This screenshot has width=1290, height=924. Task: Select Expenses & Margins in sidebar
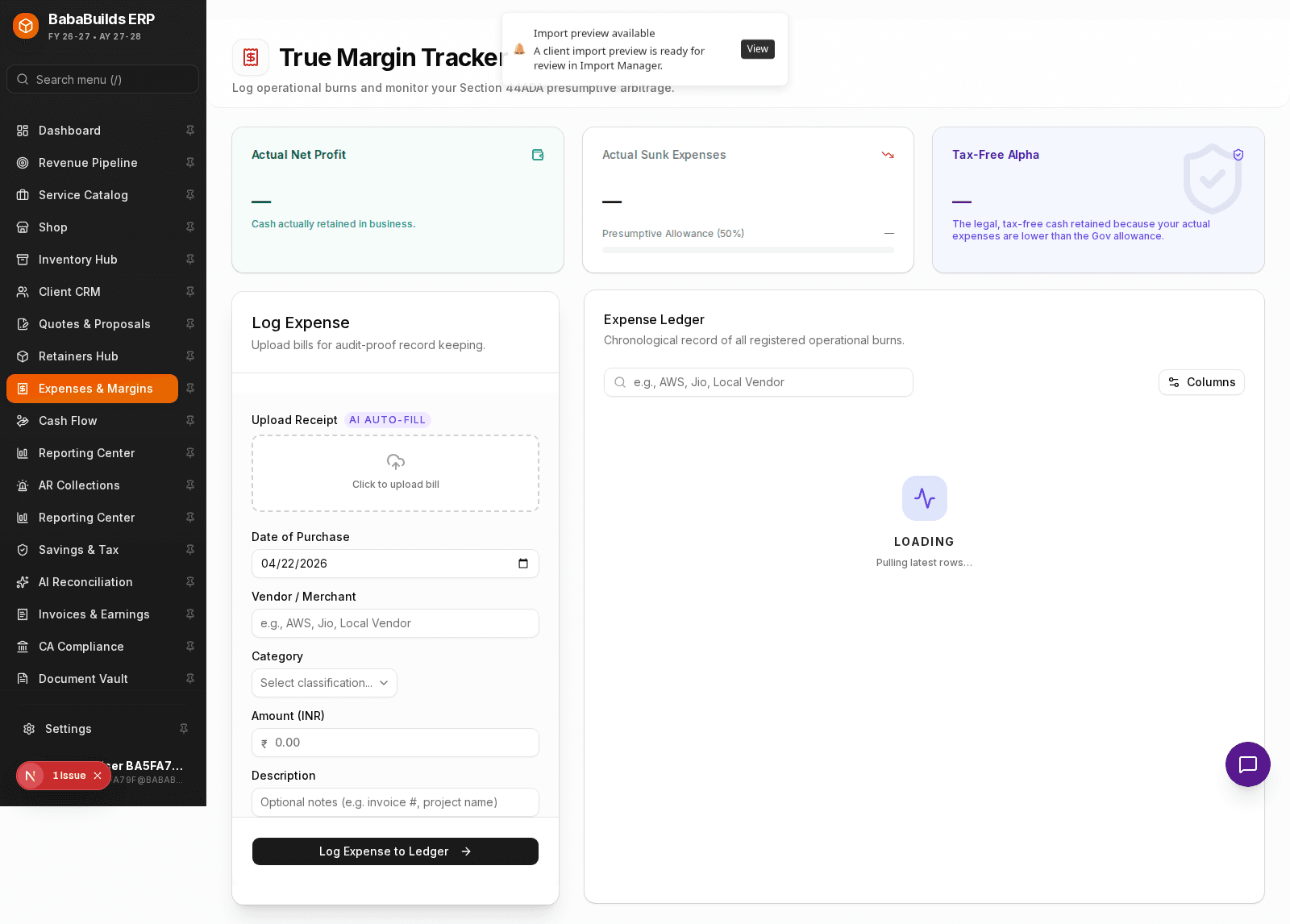click(x=92, y=389)
